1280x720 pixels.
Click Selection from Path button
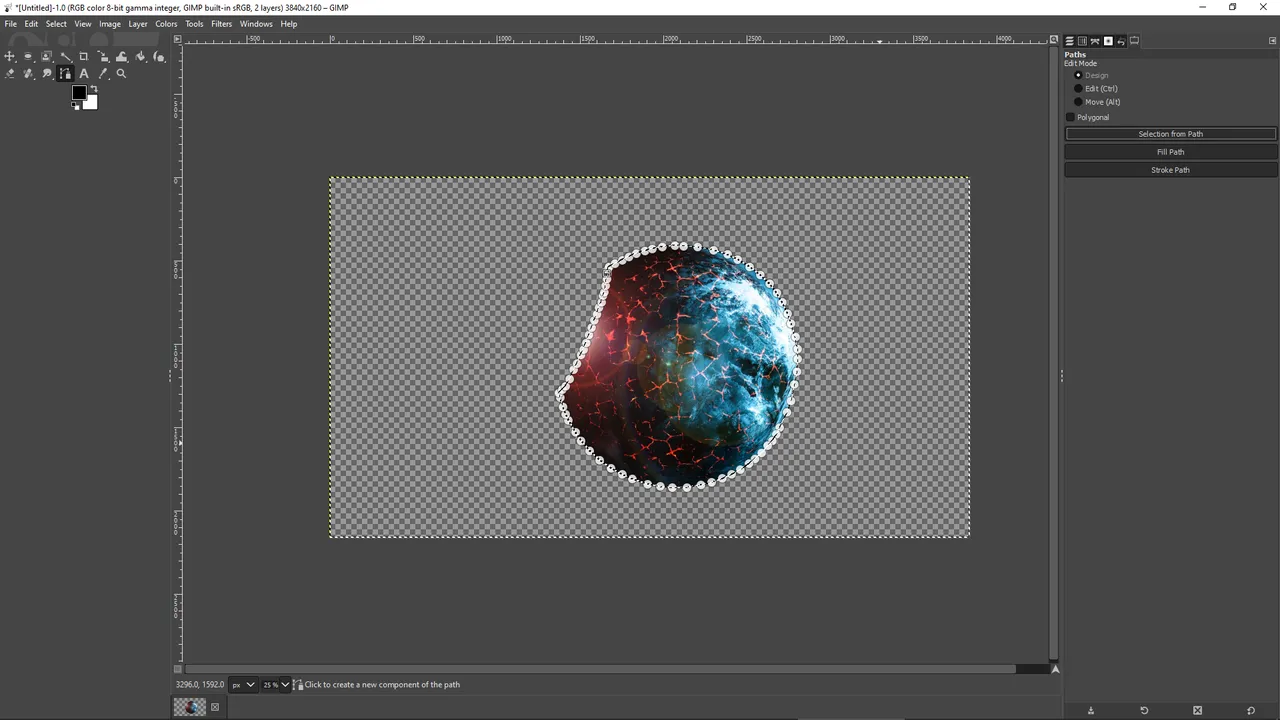1170,134
